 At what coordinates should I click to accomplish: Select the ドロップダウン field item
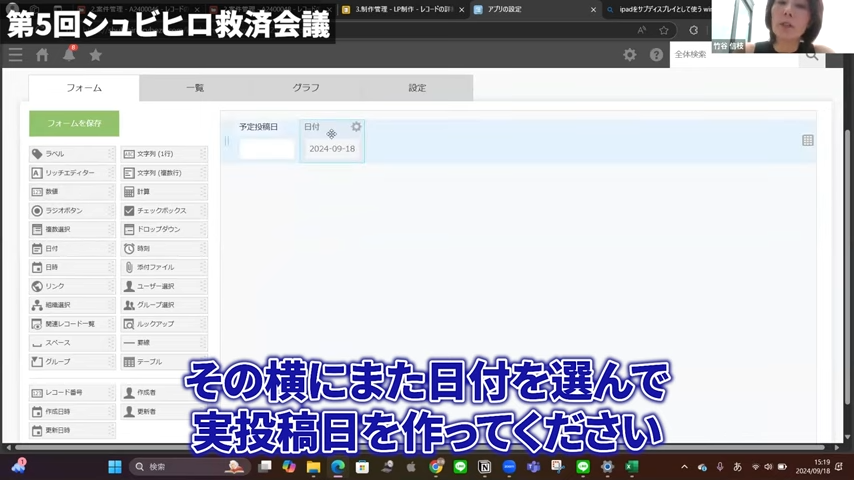(164, 229)
